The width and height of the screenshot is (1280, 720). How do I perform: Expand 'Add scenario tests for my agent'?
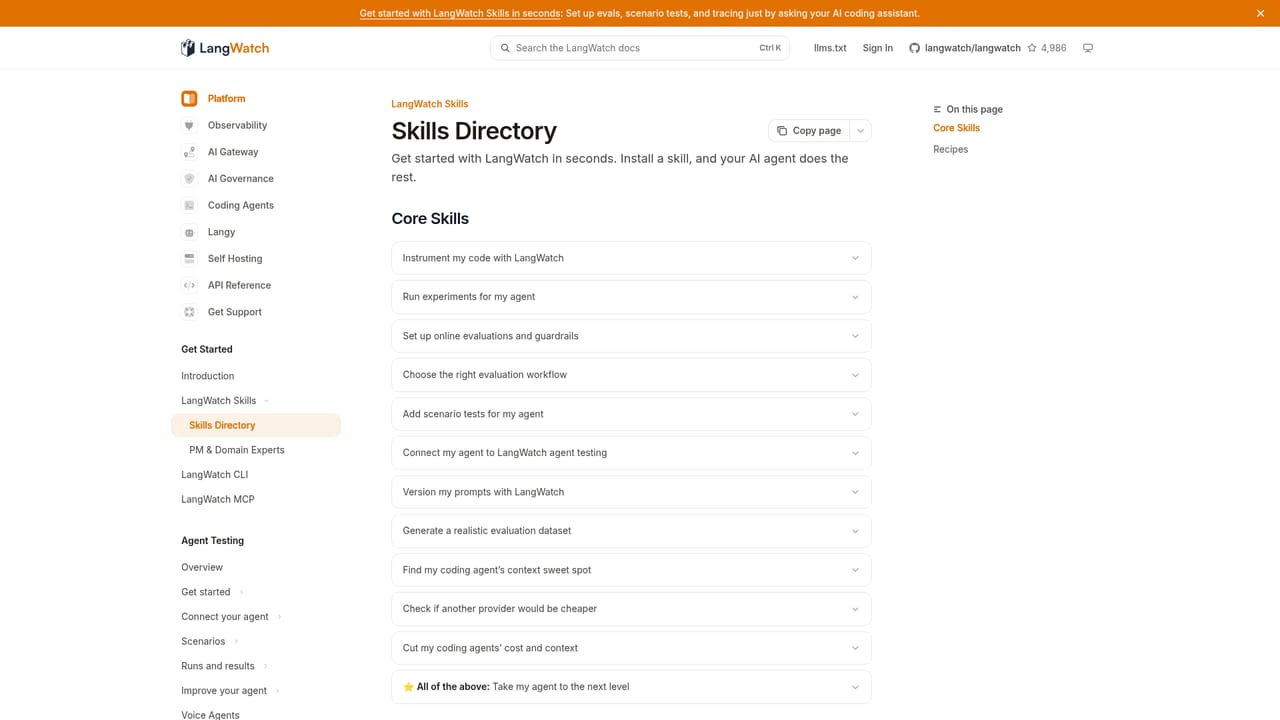coord(631,414)
